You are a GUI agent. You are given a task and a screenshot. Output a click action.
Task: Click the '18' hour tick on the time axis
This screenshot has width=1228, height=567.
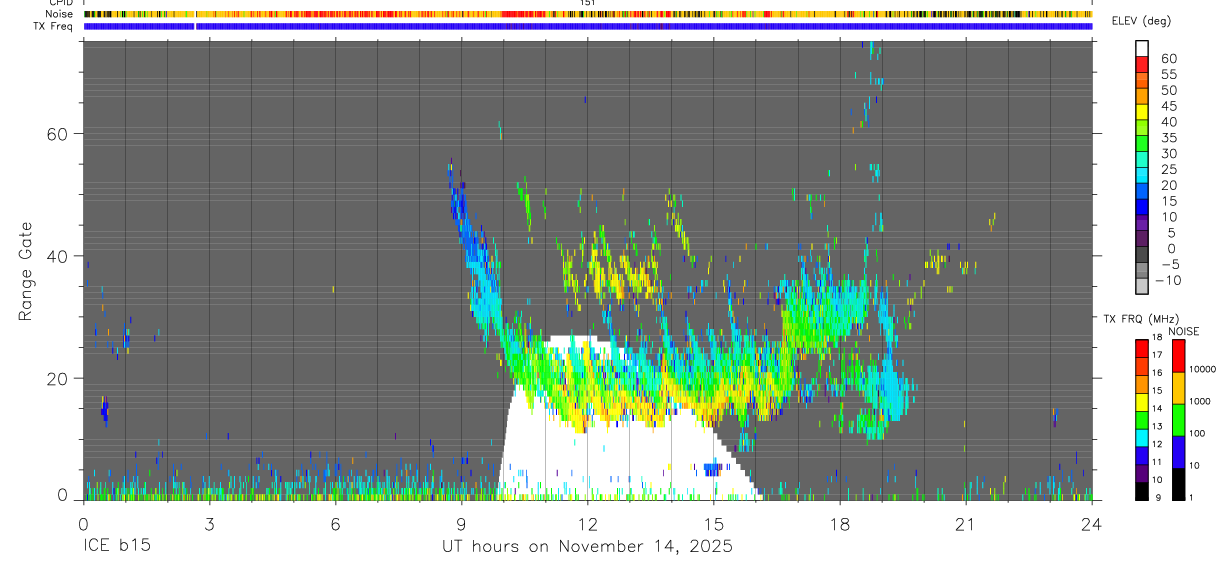click(840, 523)
